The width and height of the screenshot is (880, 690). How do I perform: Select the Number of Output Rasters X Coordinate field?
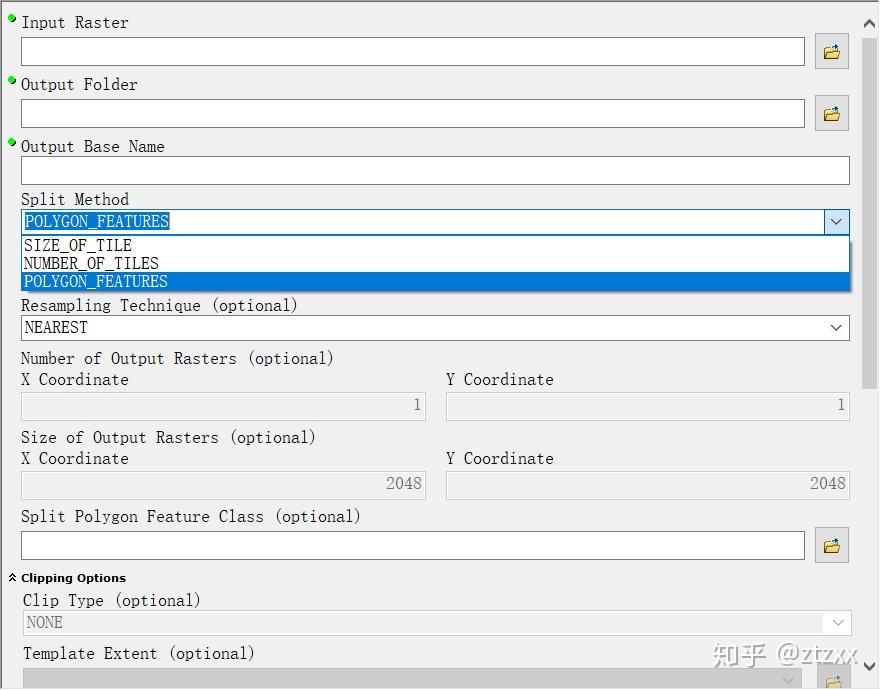click(222, 406)
